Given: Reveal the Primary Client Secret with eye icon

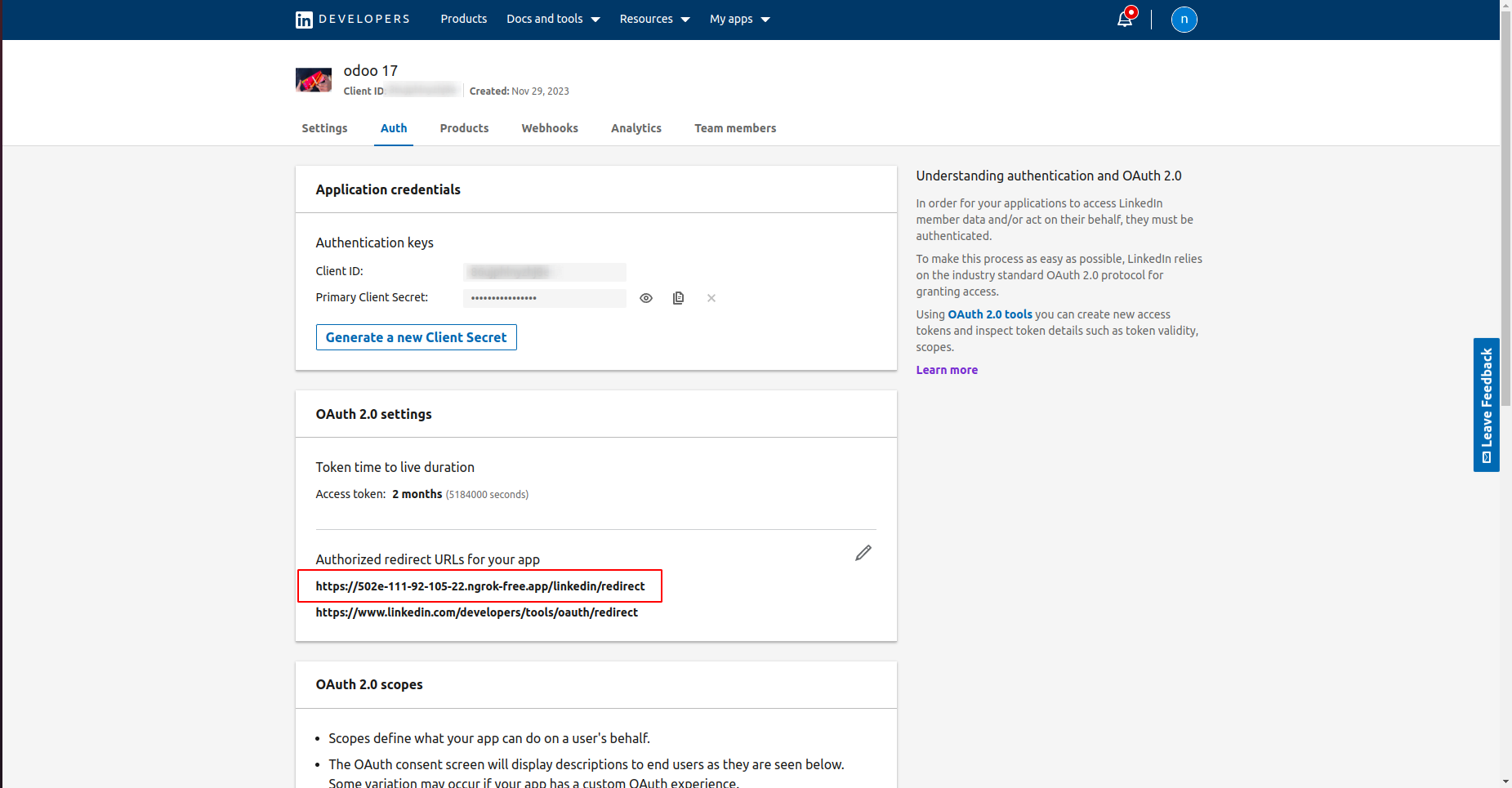Looking at the screenshot, I should (x=646, y=298).
